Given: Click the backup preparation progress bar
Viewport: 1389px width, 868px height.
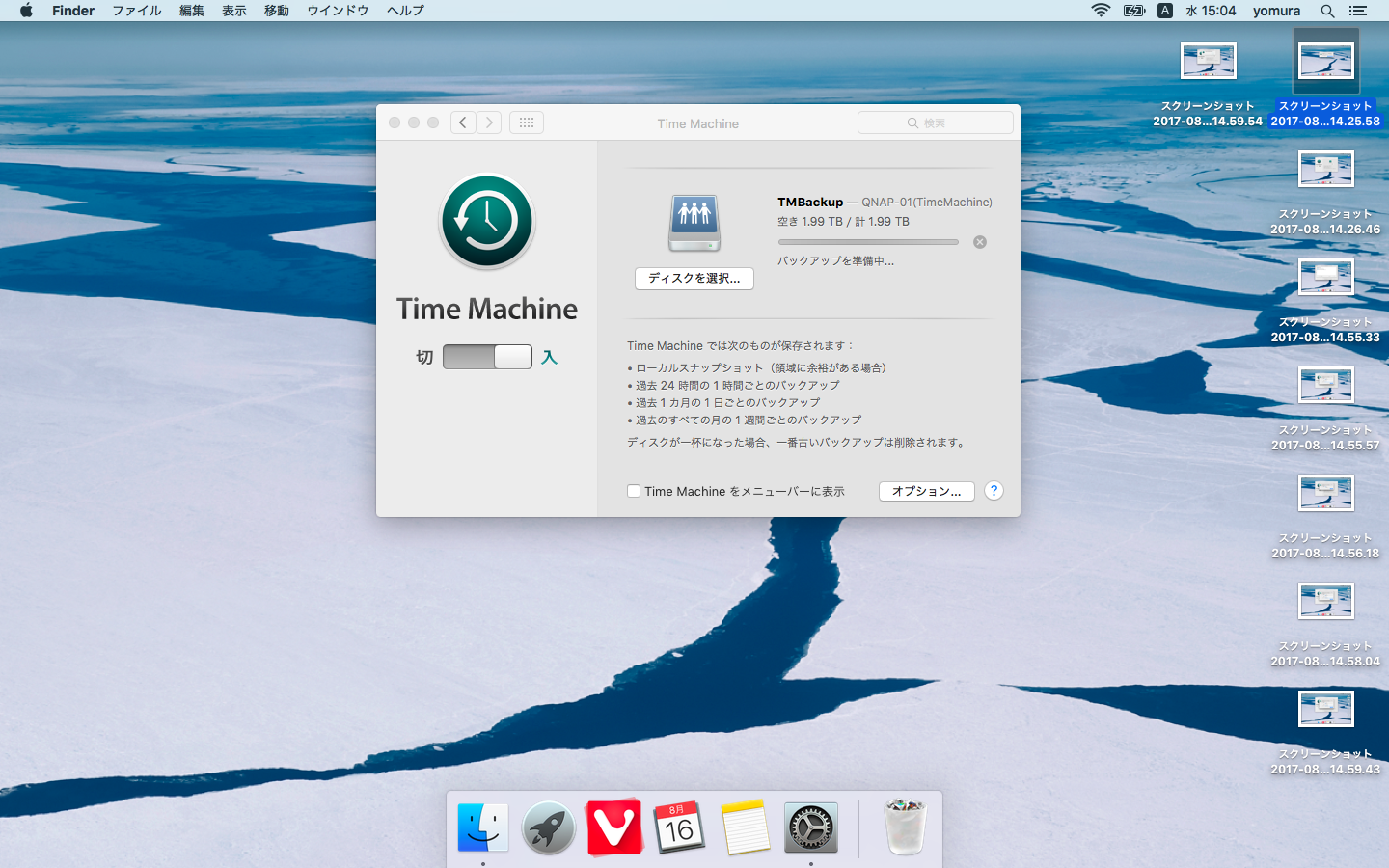Looking at the screenshot, I should point(868,242).
